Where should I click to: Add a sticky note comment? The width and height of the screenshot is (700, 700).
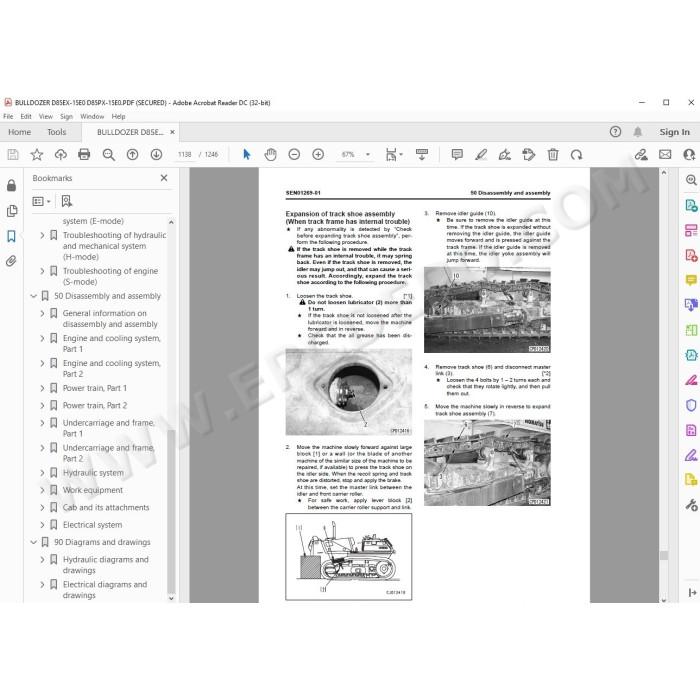pos(457,154)
